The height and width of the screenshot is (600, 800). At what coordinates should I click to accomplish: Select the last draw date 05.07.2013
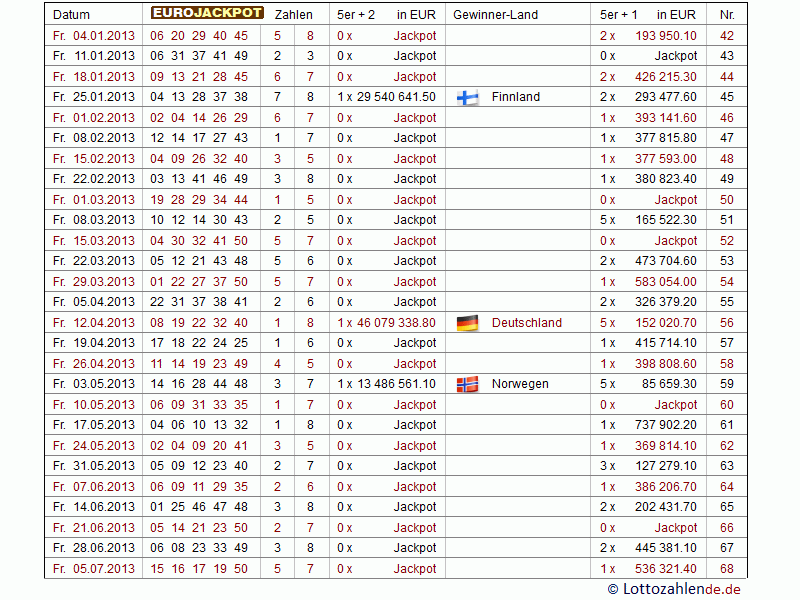[104, 569]
